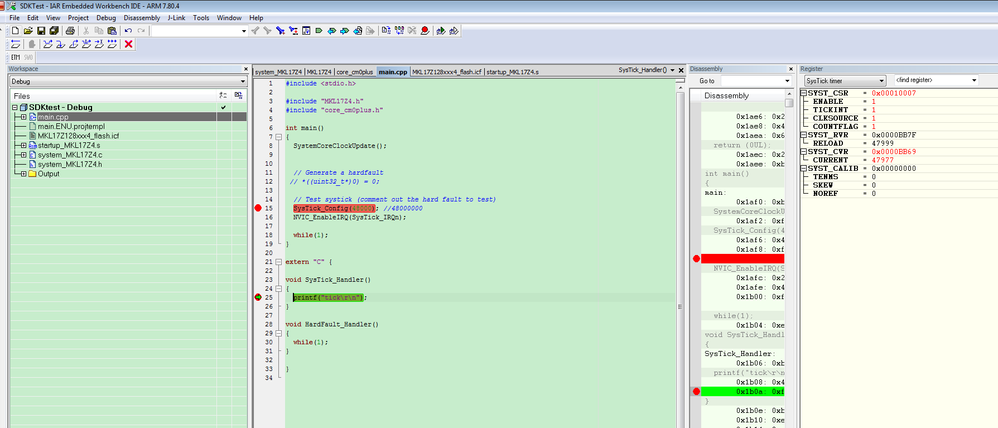The width and height of the screenshot is (998, 428).
Task: Switch to the system_MKL17Z4 editor tab
Action: click(278, 72)
